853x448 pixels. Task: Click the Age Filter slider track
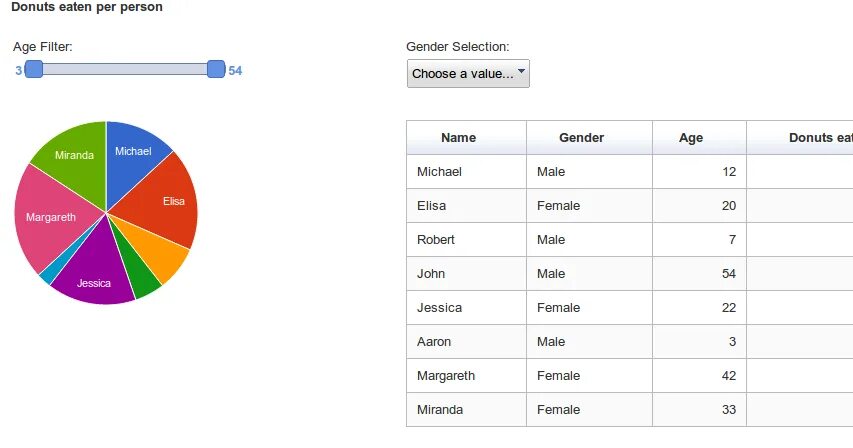124,69
